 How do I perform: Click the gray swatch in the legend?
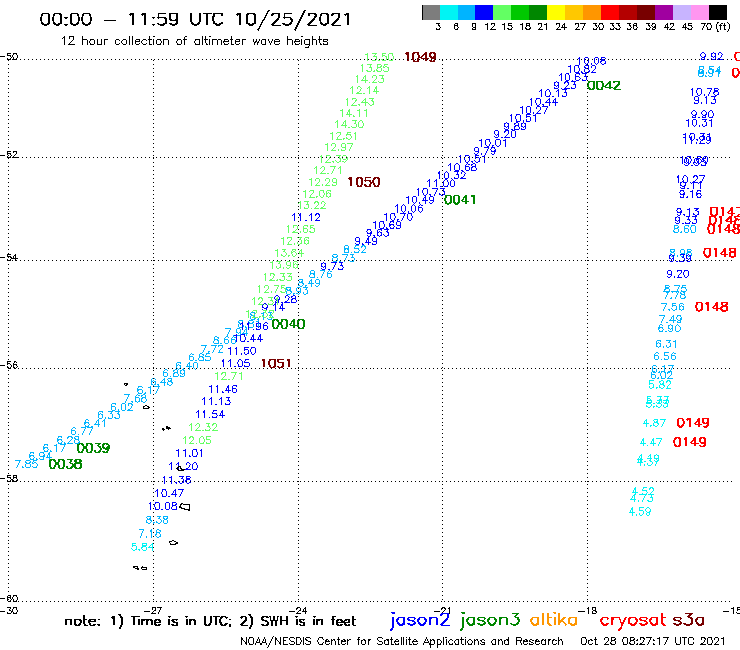tap(431, 12)
